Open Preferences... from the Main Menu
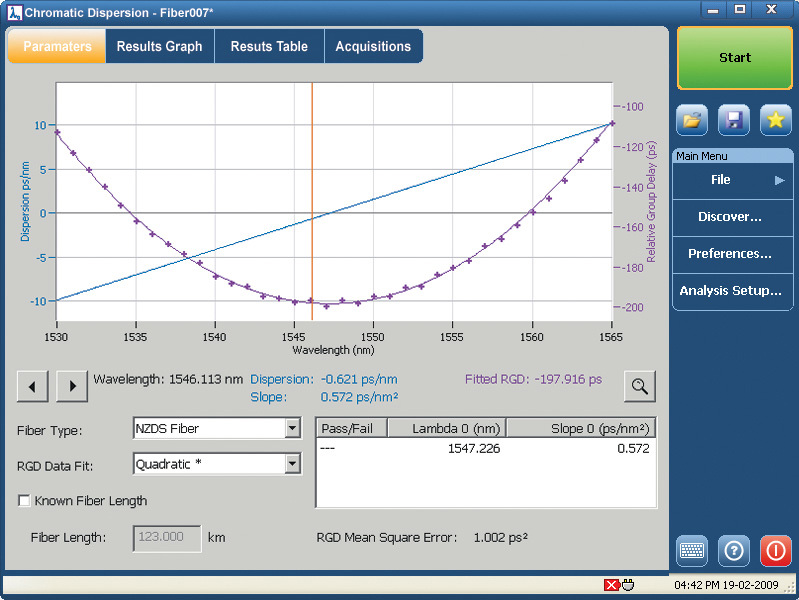The width and height of the screenshot is (799, 600). tap(733, 254)
